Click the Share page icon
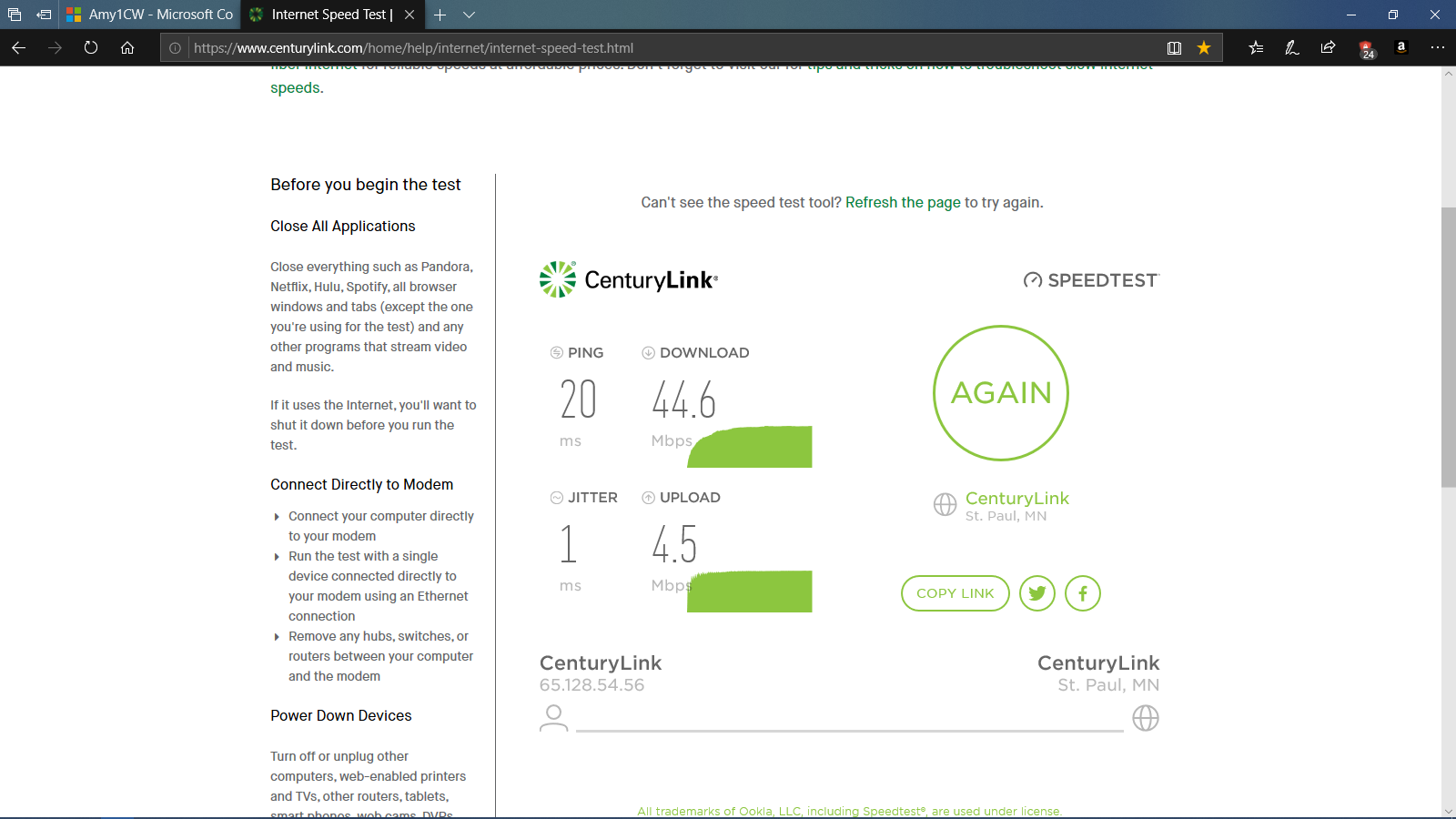The width and height of the screenshot is (1456, 819). tap(1328, 47)
